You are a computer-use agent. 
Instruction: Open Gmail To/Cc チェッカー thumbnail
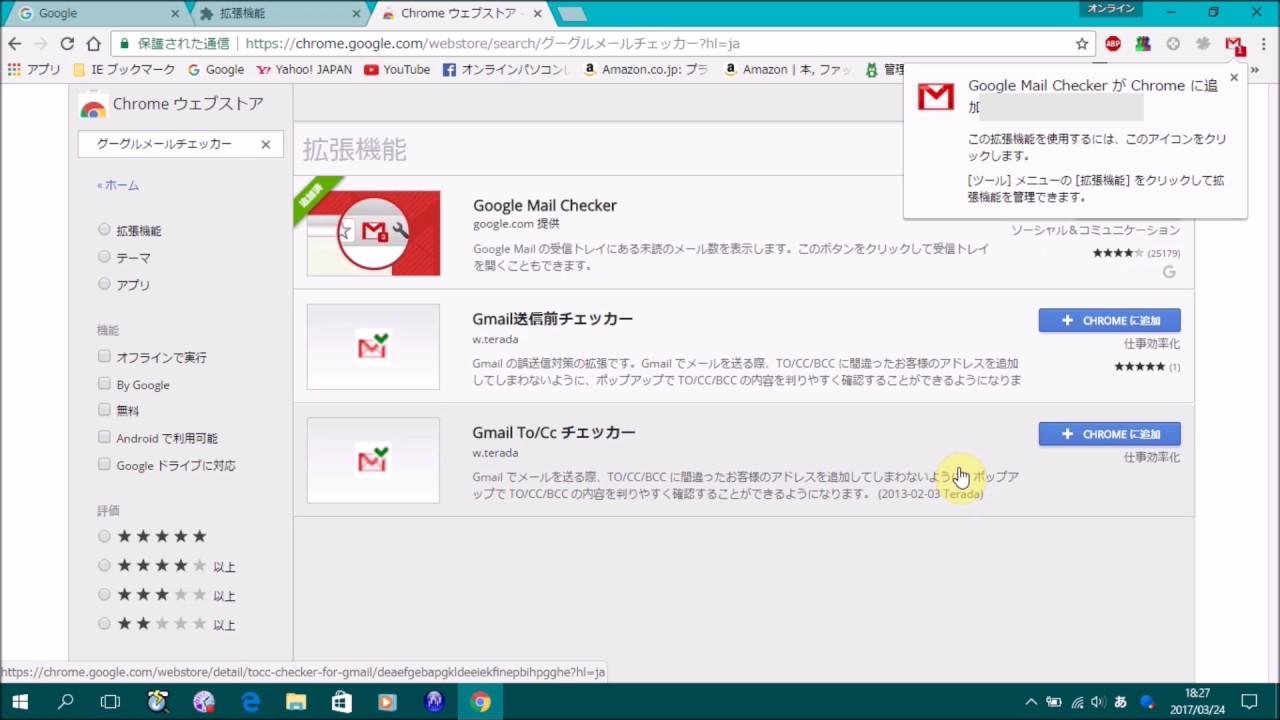pos(373,460)
